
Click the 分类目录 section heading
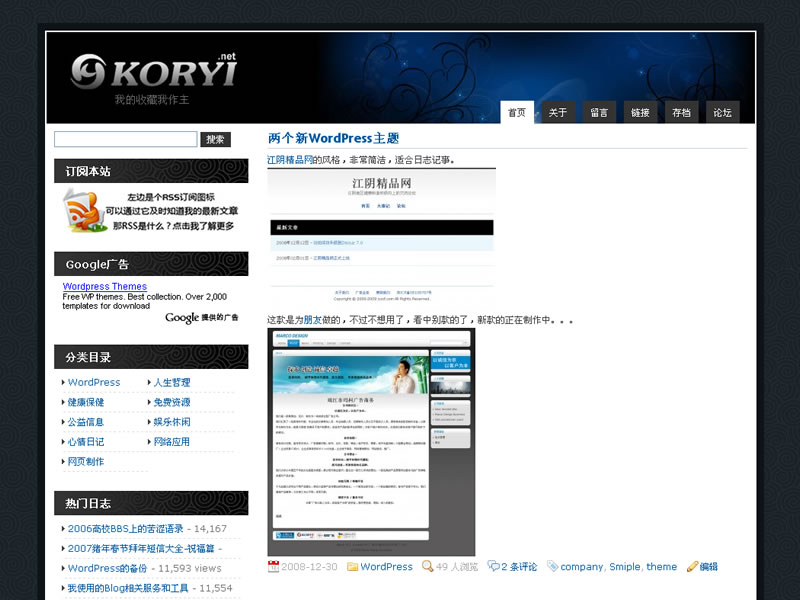point(151,357)
